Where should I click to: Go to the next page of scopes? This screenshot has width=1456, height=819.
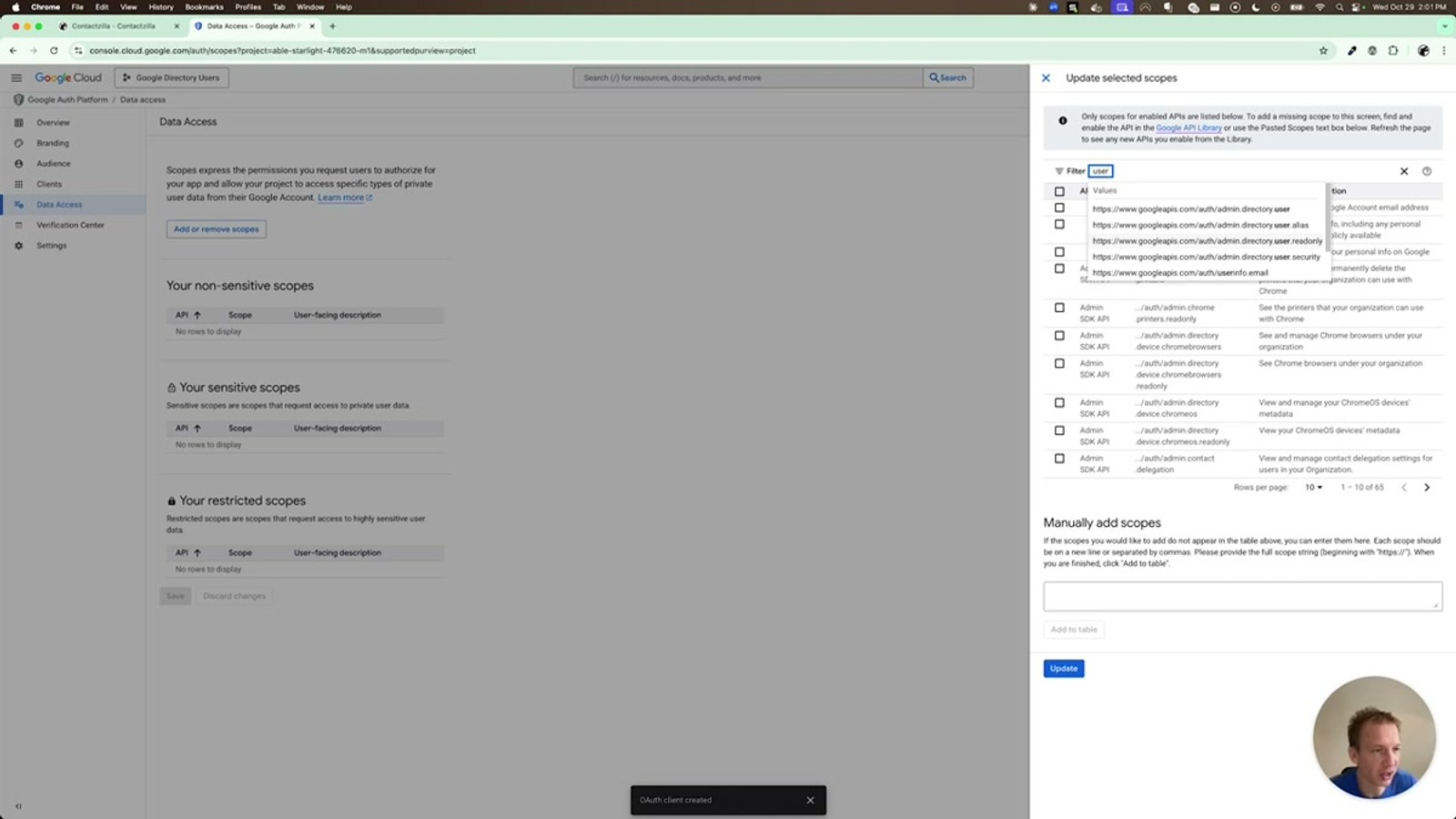click(1427, 488)
